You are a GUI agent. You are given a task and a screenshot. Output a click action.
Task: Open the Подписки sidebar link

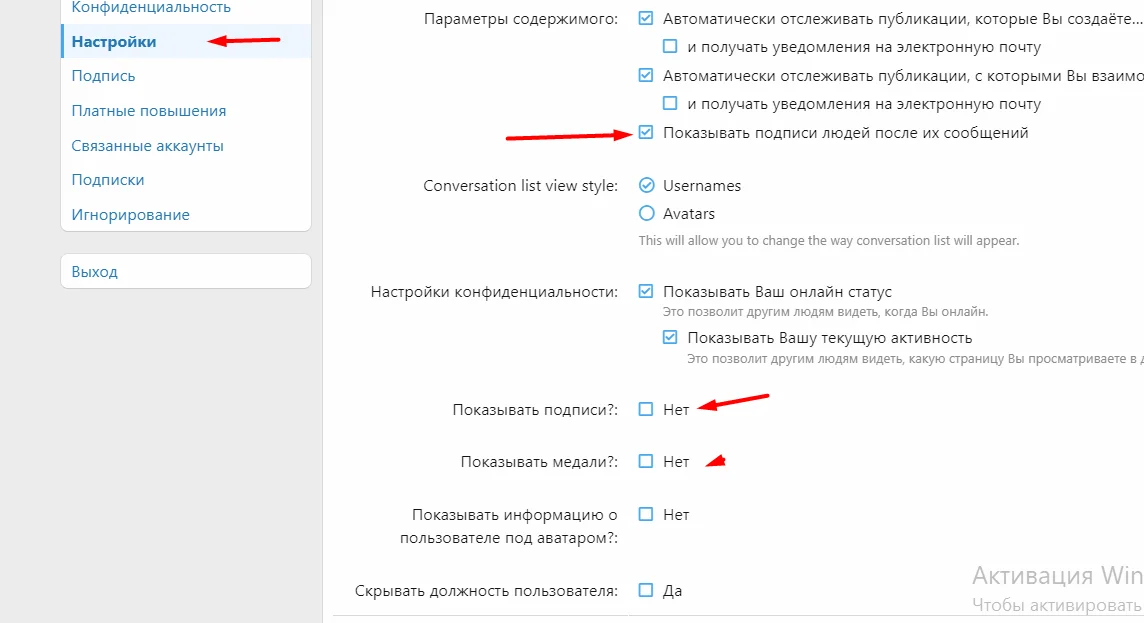click(108, 180)
